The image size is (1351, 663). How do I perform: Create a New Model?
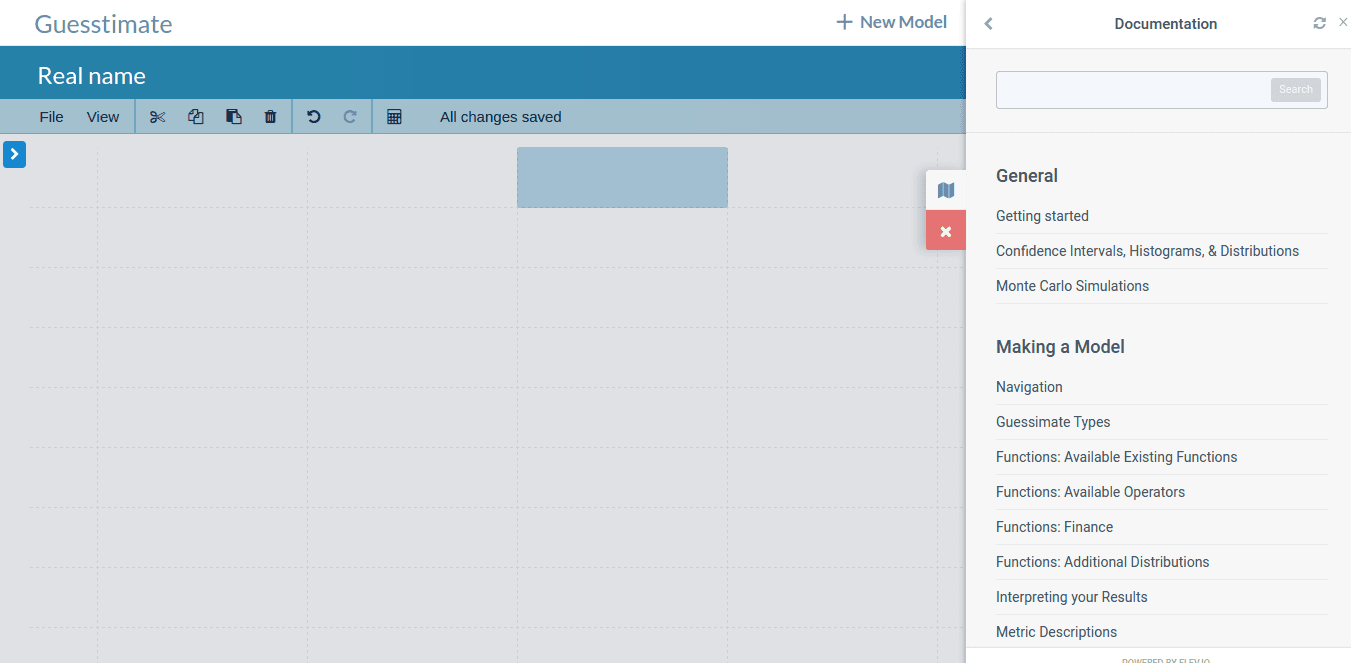pyautogui.click(x=892, y=22)
